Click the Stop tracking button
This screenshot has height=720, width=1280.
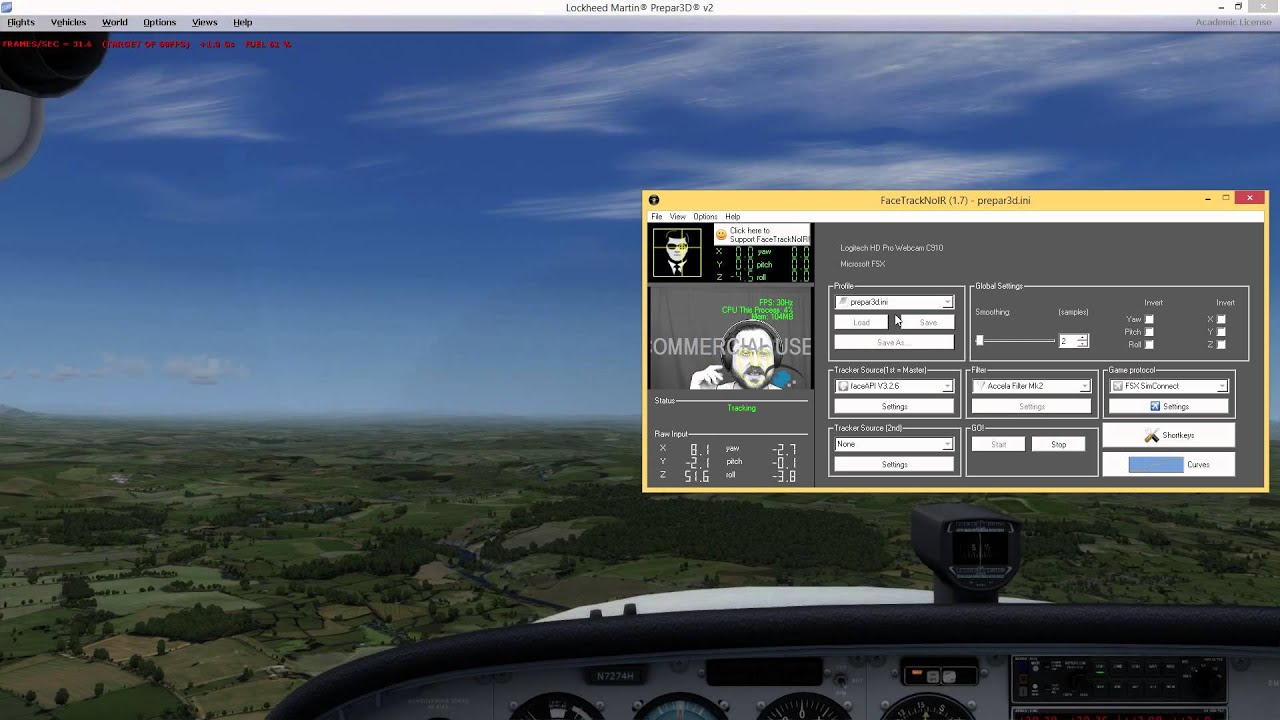click(1058, 444)
